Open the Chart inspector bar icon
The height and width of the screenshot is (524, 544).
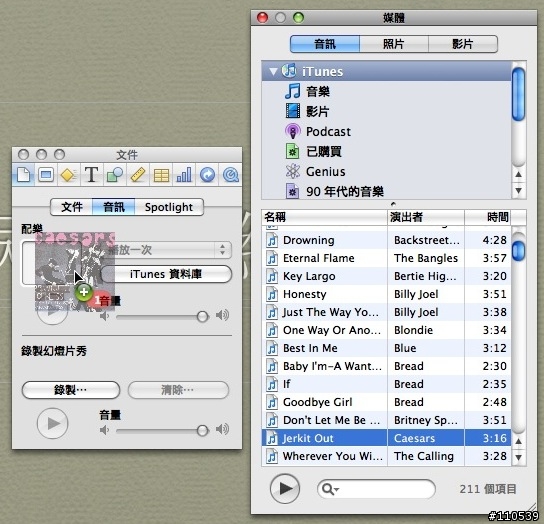pos(184,175)
